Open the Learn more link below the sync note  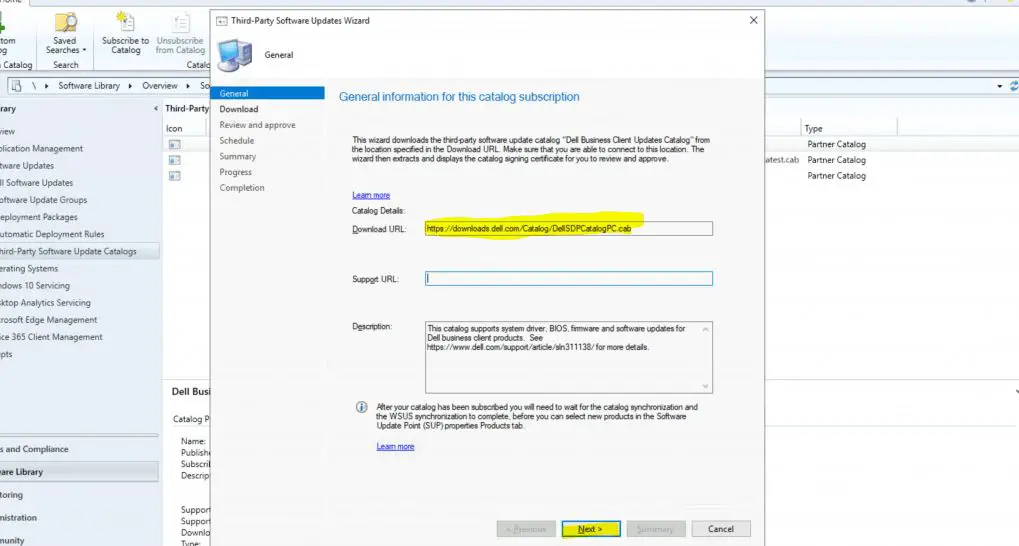point(395,446)
